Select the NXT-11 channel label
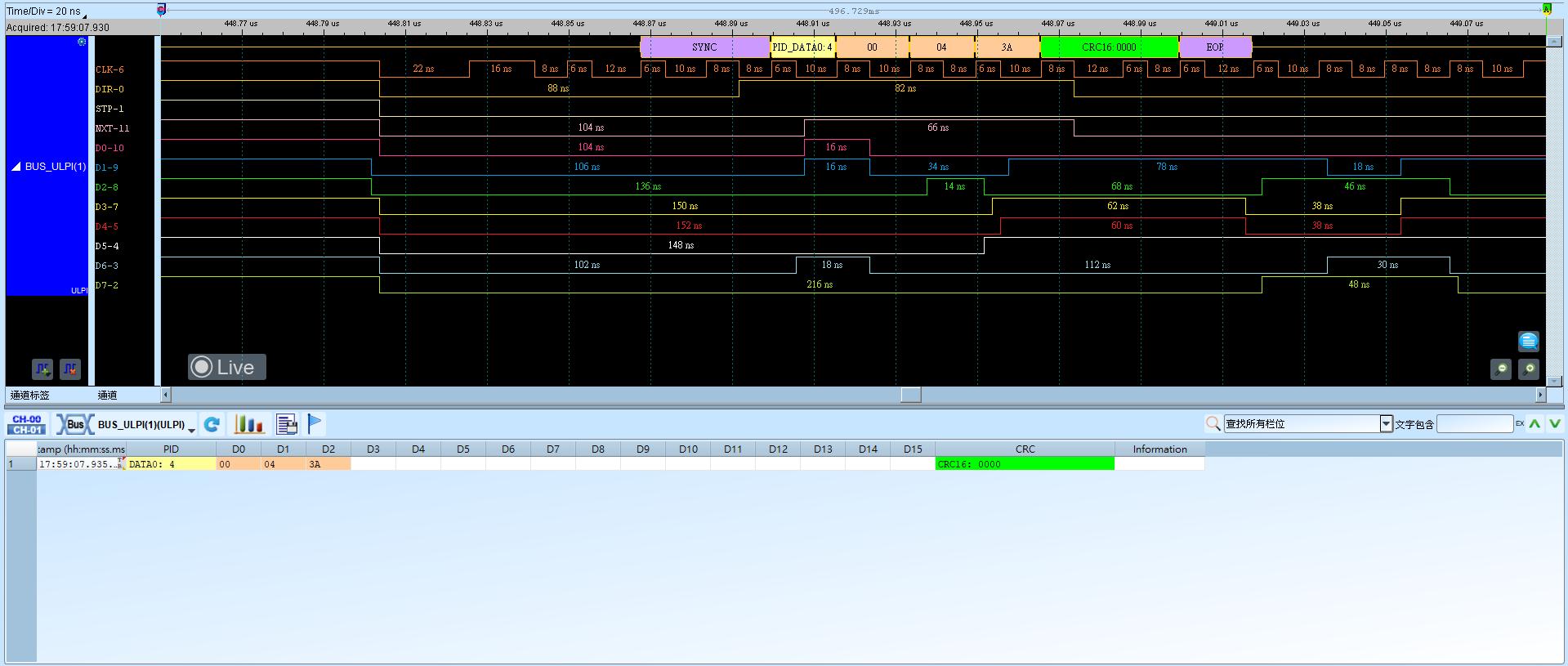The height and width of the screenshot is (666, 1568). coord(112,128)
